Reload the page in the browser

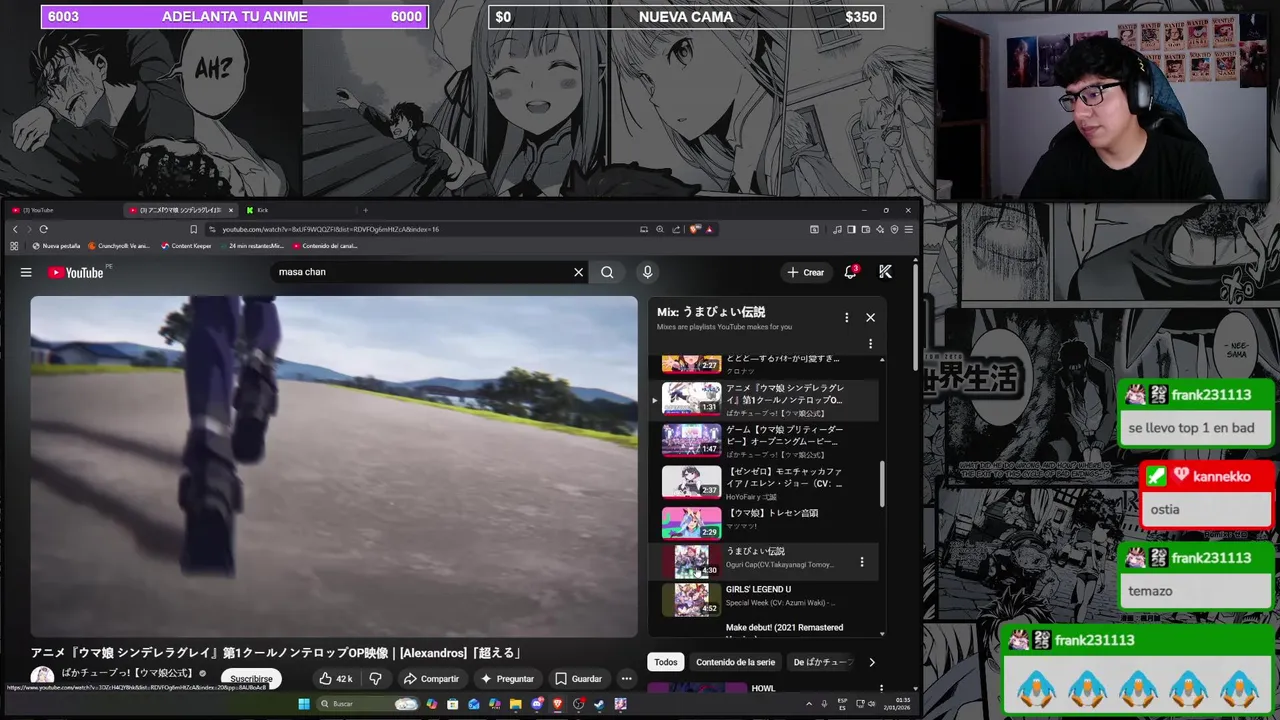(x=43, y=229)
